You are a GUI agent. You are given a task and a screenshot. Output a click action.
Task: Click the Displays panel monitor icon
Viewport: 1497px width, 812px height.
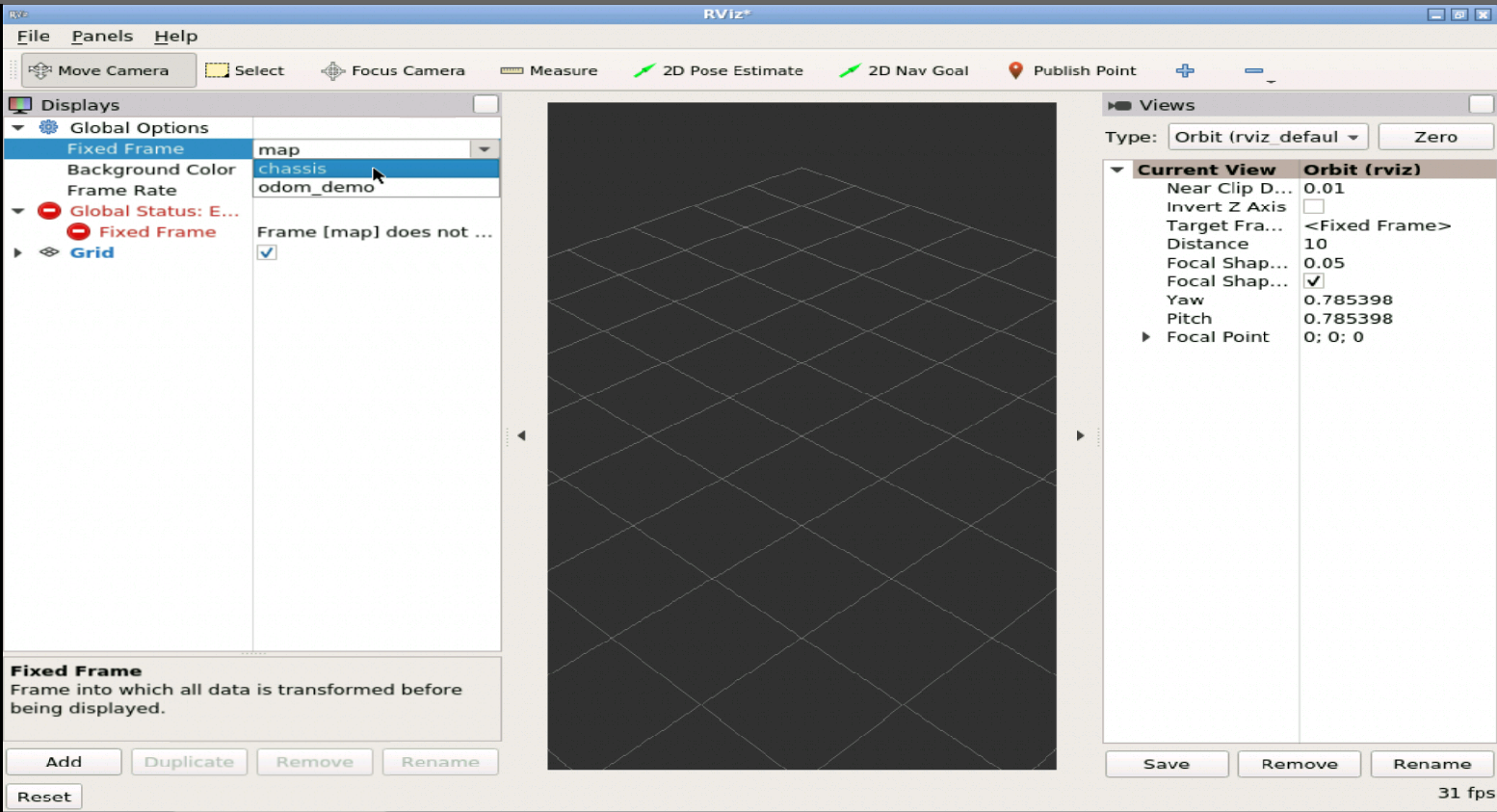coord(20,104)
